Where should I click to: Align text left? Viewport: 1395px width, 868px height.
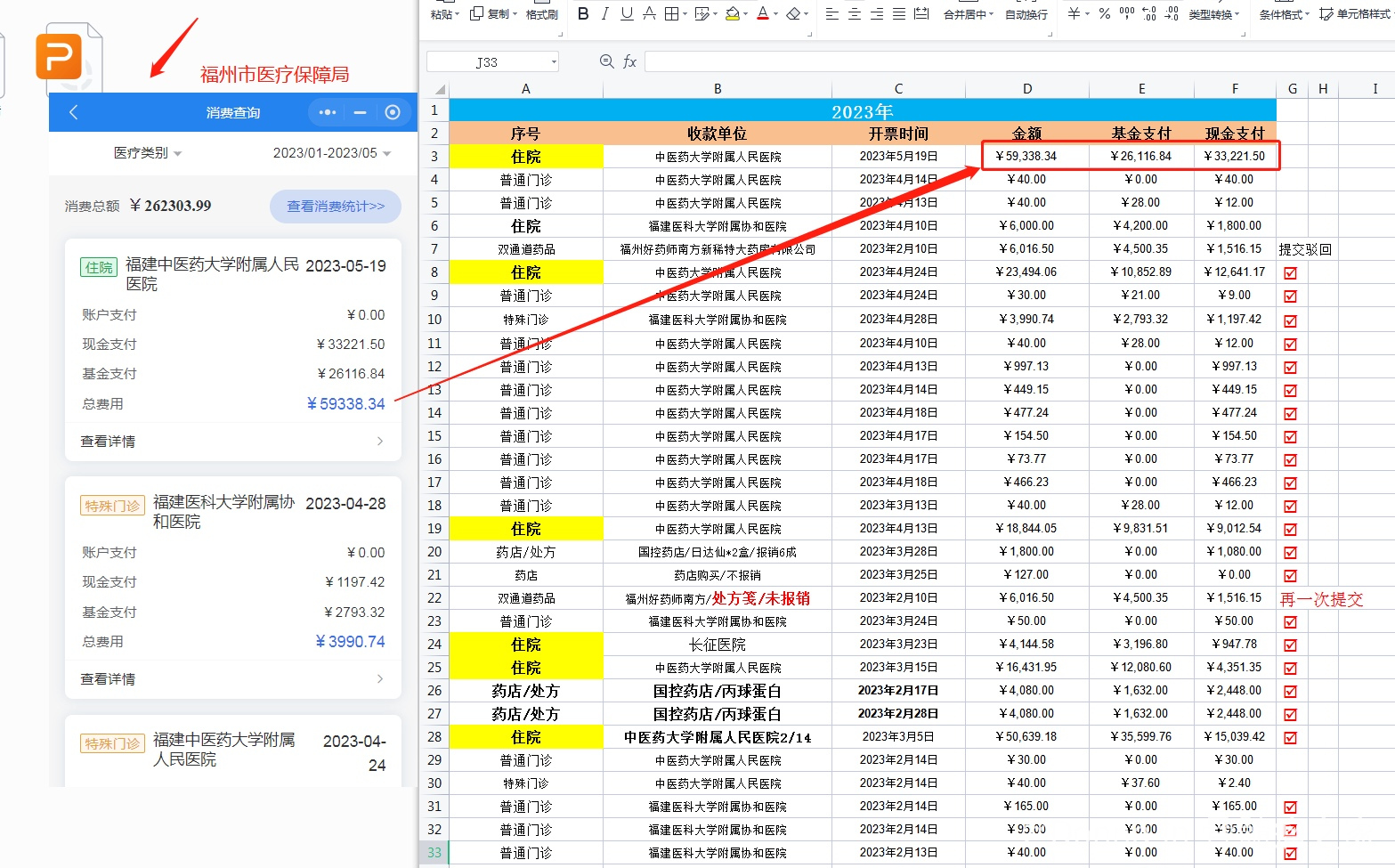(832, 13)
